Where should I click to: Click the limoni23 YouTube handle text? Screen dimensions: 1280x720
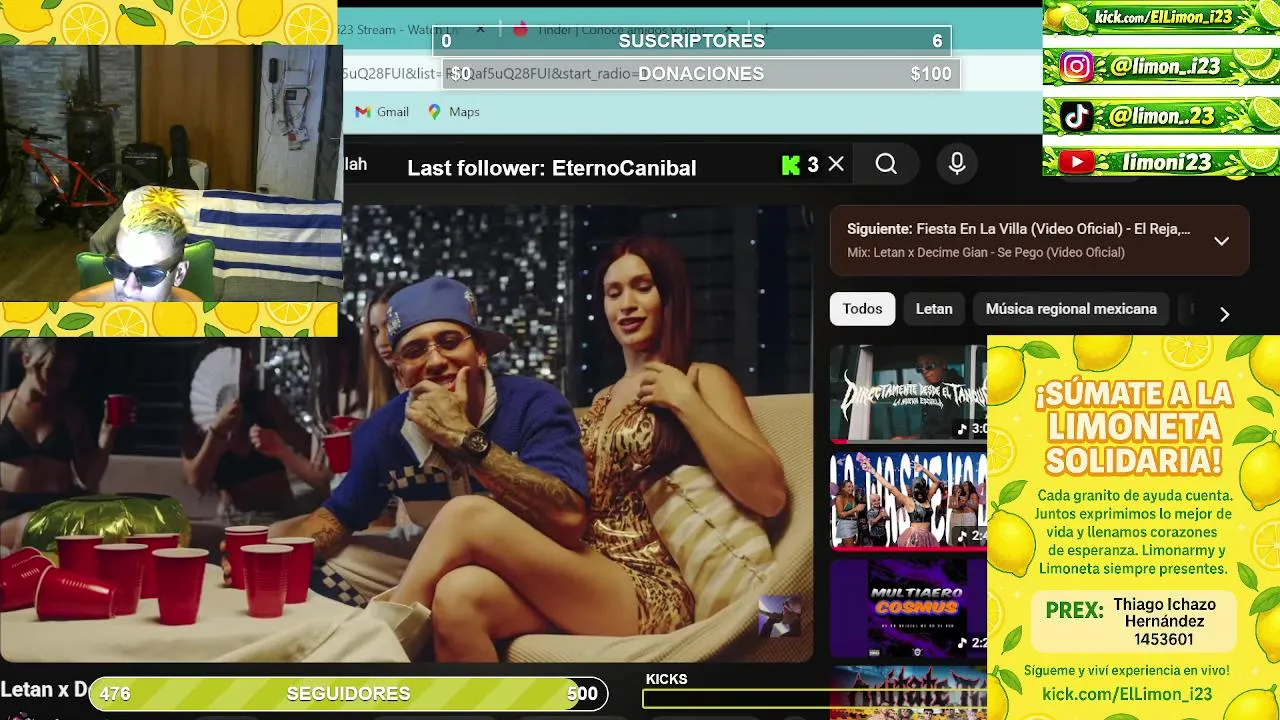(1168, 162)
